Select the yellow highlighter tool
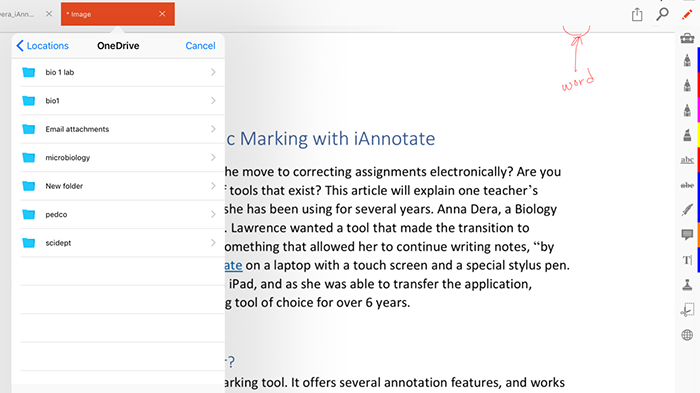 click(687, 134)
